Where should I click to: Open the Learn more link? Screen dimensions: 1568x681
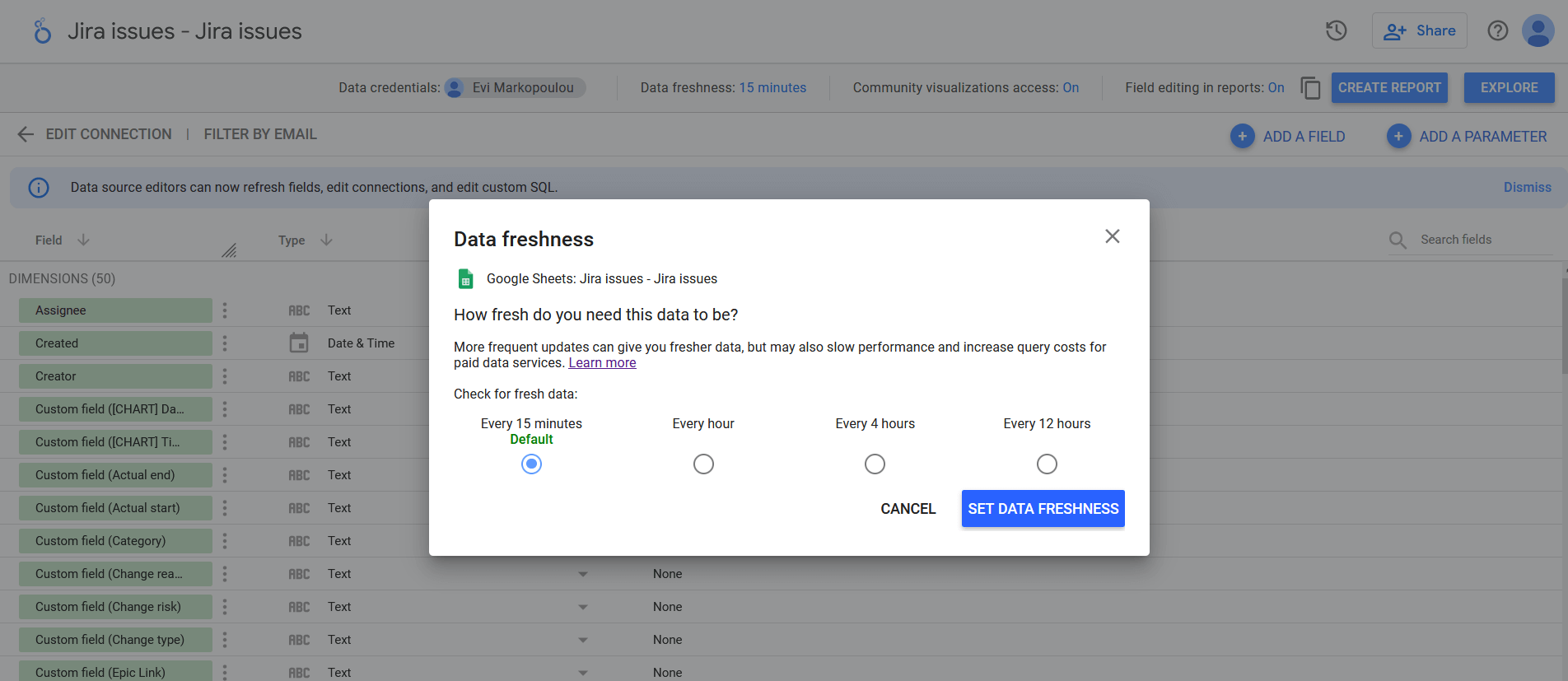[602, 363]
